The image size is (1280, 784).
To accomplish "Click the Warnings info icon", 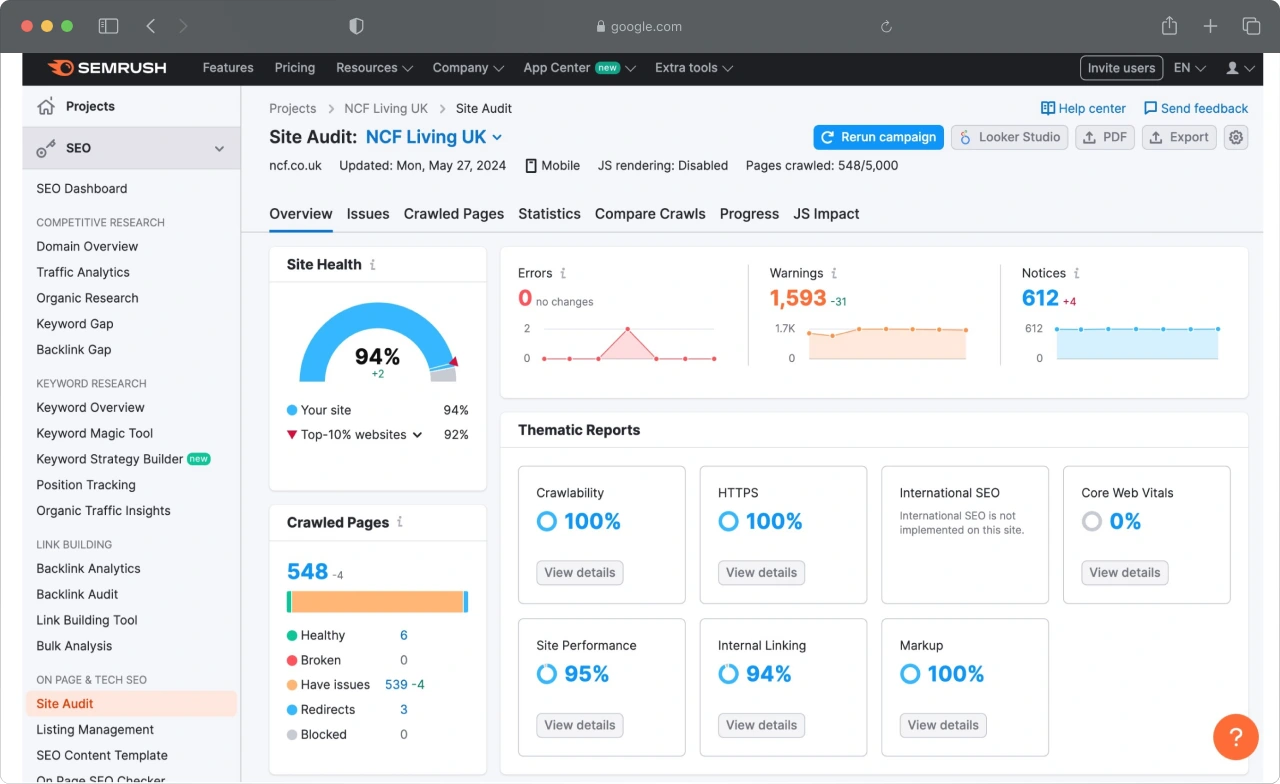I will (x=834, y=273).
